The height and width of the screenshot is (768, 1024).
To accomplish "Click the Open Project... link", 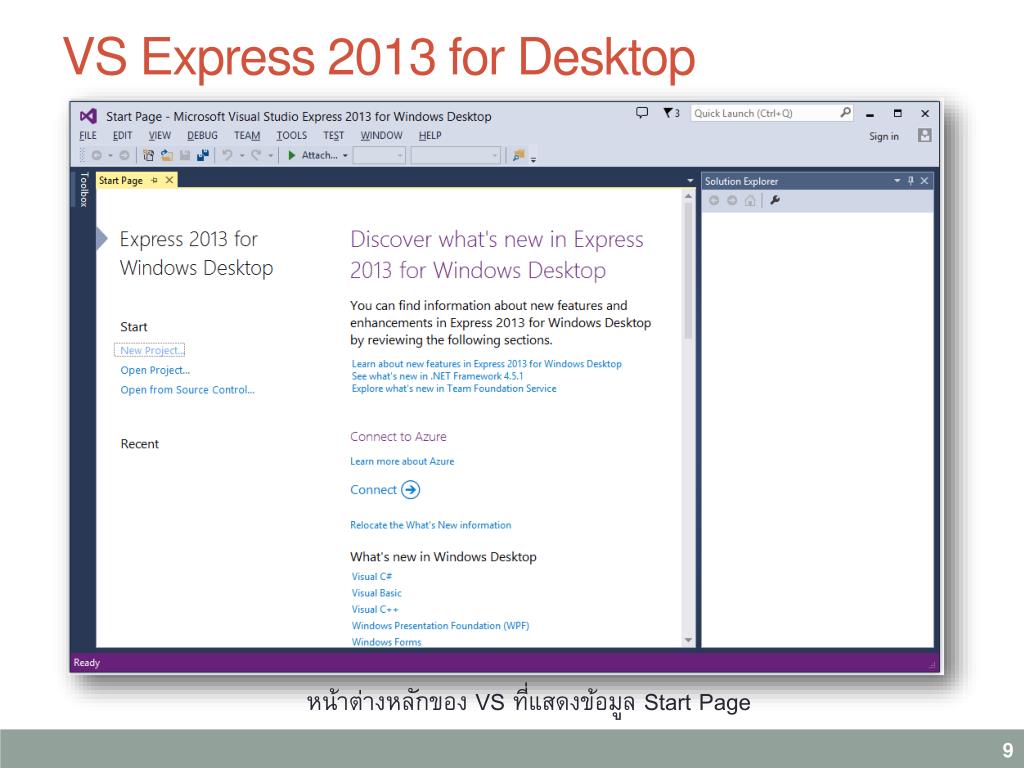I will pos(155,370).
